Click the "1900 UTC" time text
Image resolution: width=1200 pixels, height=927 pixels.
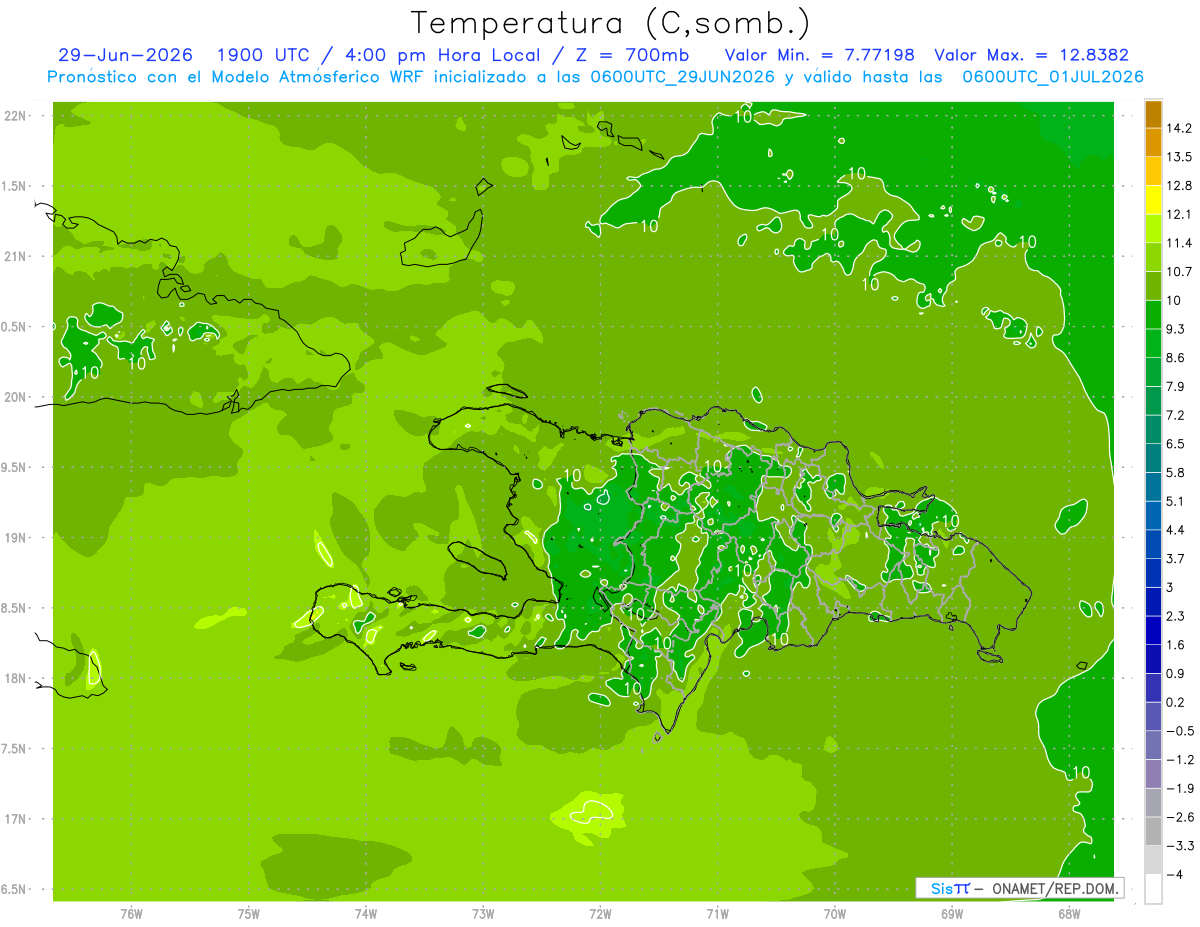tap(262, 55)
